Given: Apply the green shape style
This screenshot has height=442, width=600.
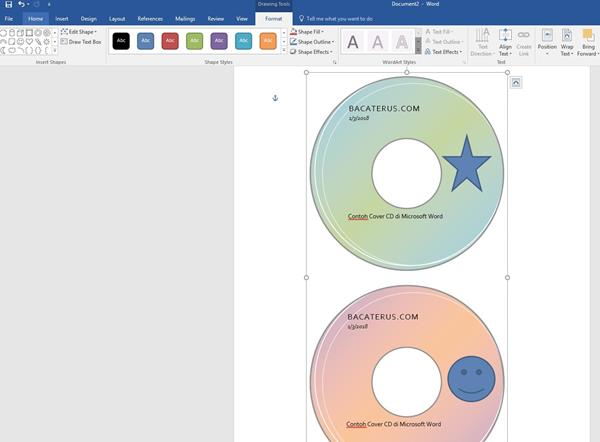Looking at the screenshot, I should coord(194,41).
